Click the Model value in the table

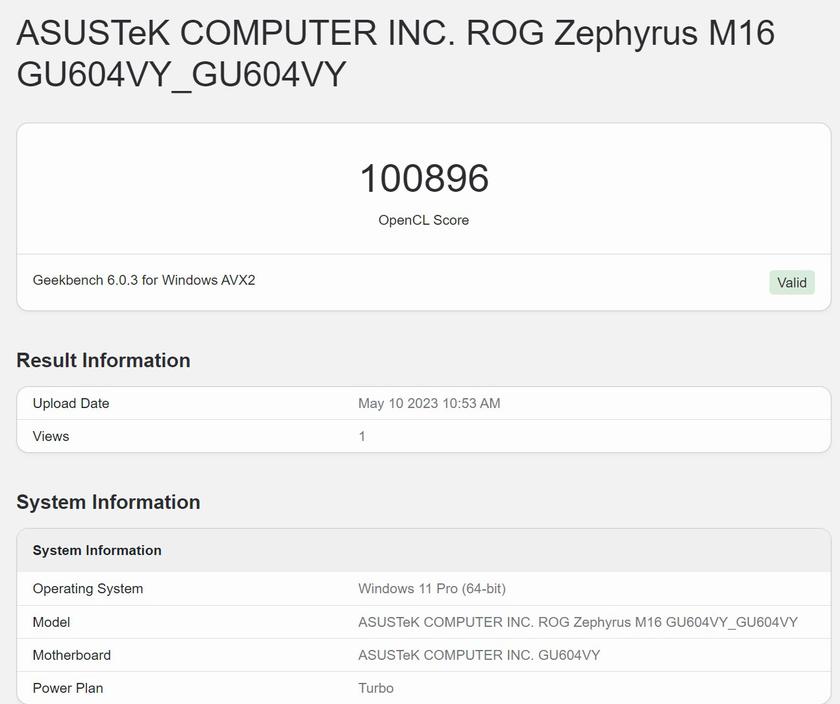(x=578, y=622)
